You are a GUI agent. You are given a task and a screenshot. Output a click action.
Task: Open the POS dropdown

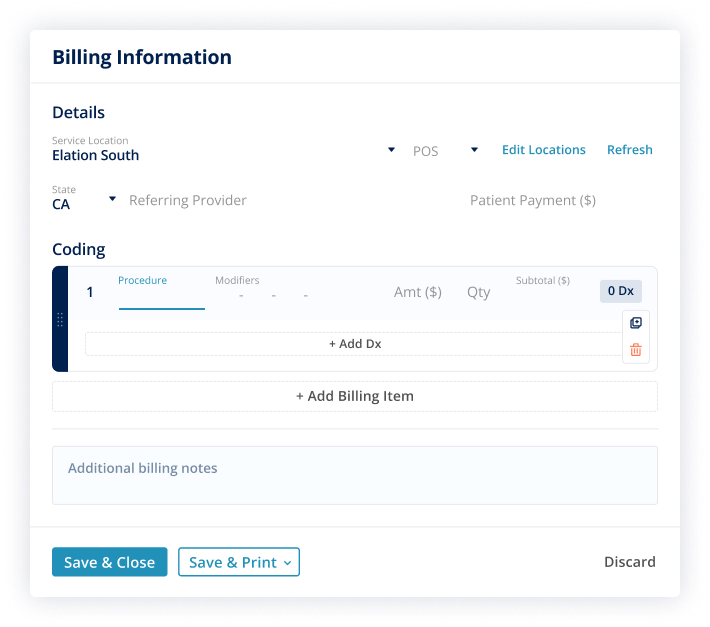click(474, 150)
